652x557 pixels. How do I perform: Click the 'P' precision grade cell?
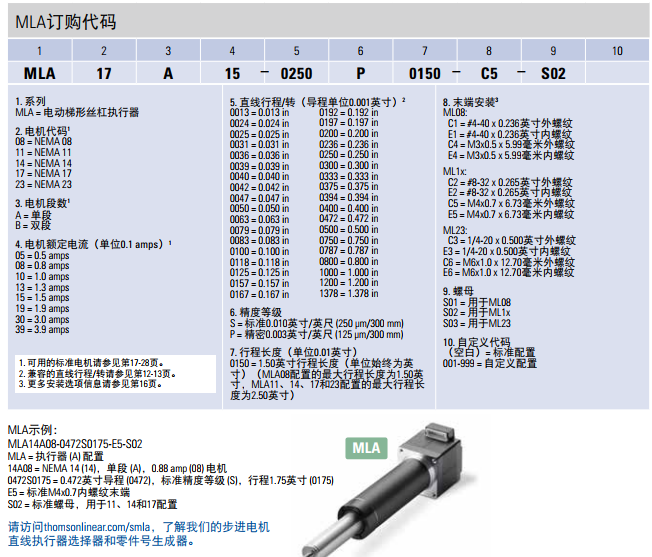[x=361, y=74]
